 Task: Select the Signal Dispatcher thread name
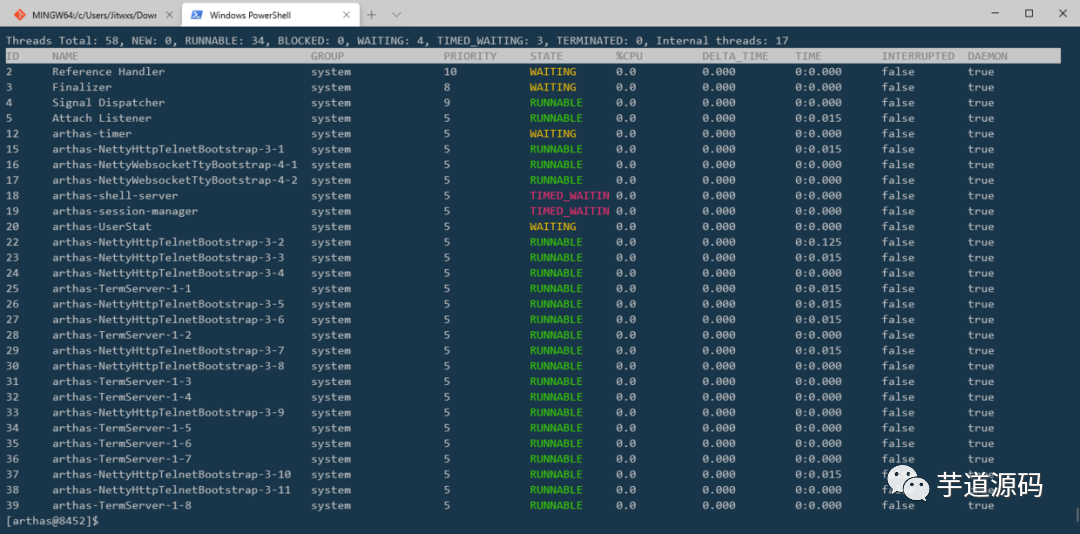pos(108,103)
